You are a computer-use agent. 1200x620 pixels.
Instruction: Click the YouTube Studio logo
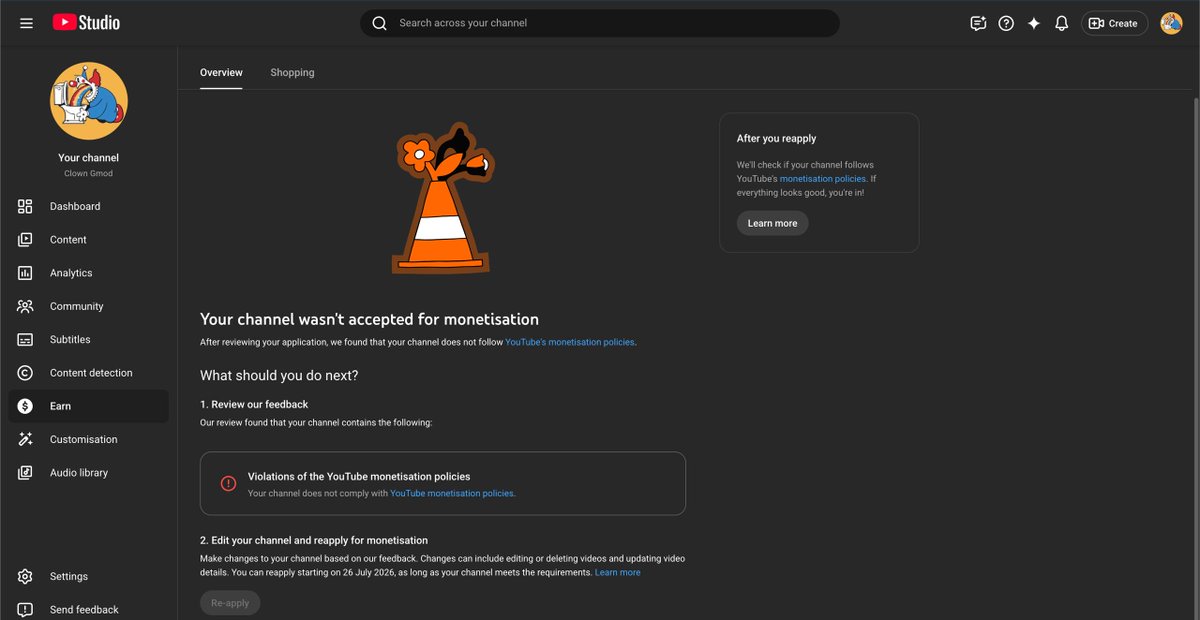coord(86,22)
